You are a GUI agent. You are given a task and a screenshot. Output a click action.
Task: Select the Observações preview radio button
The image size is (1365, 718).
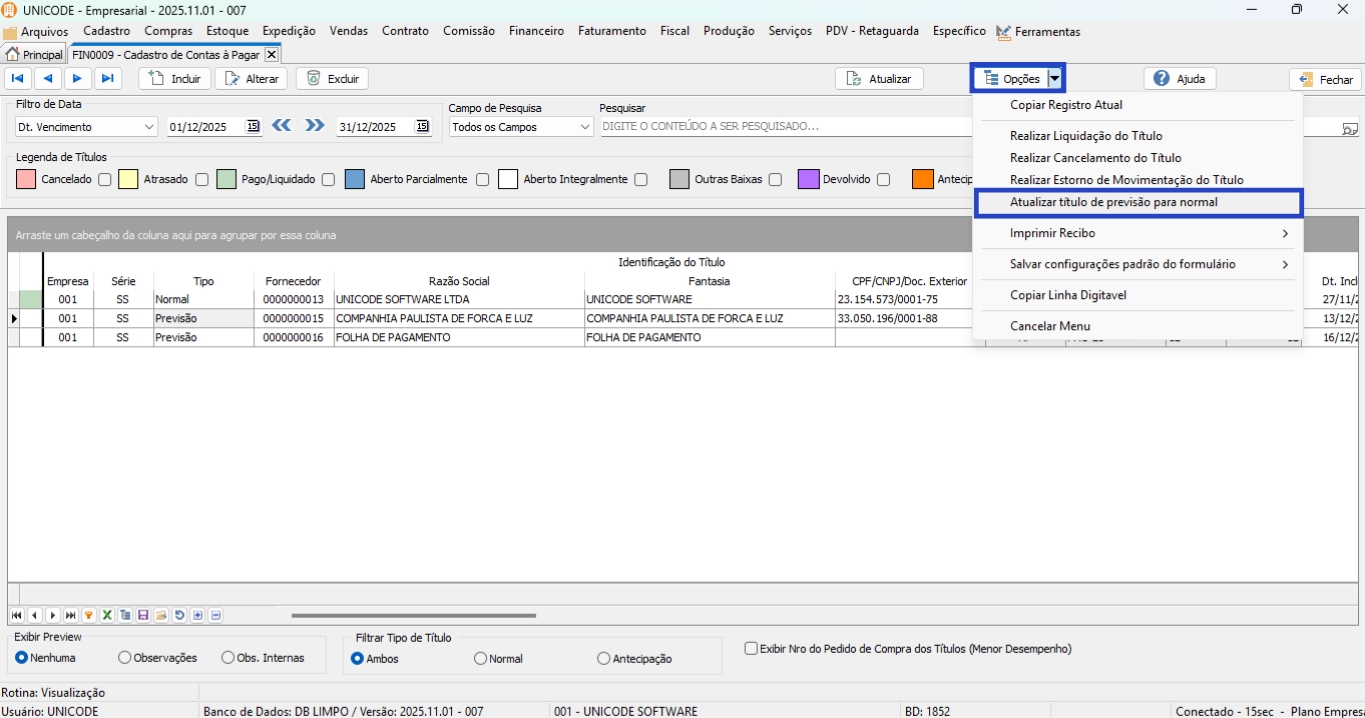(125, 658)
